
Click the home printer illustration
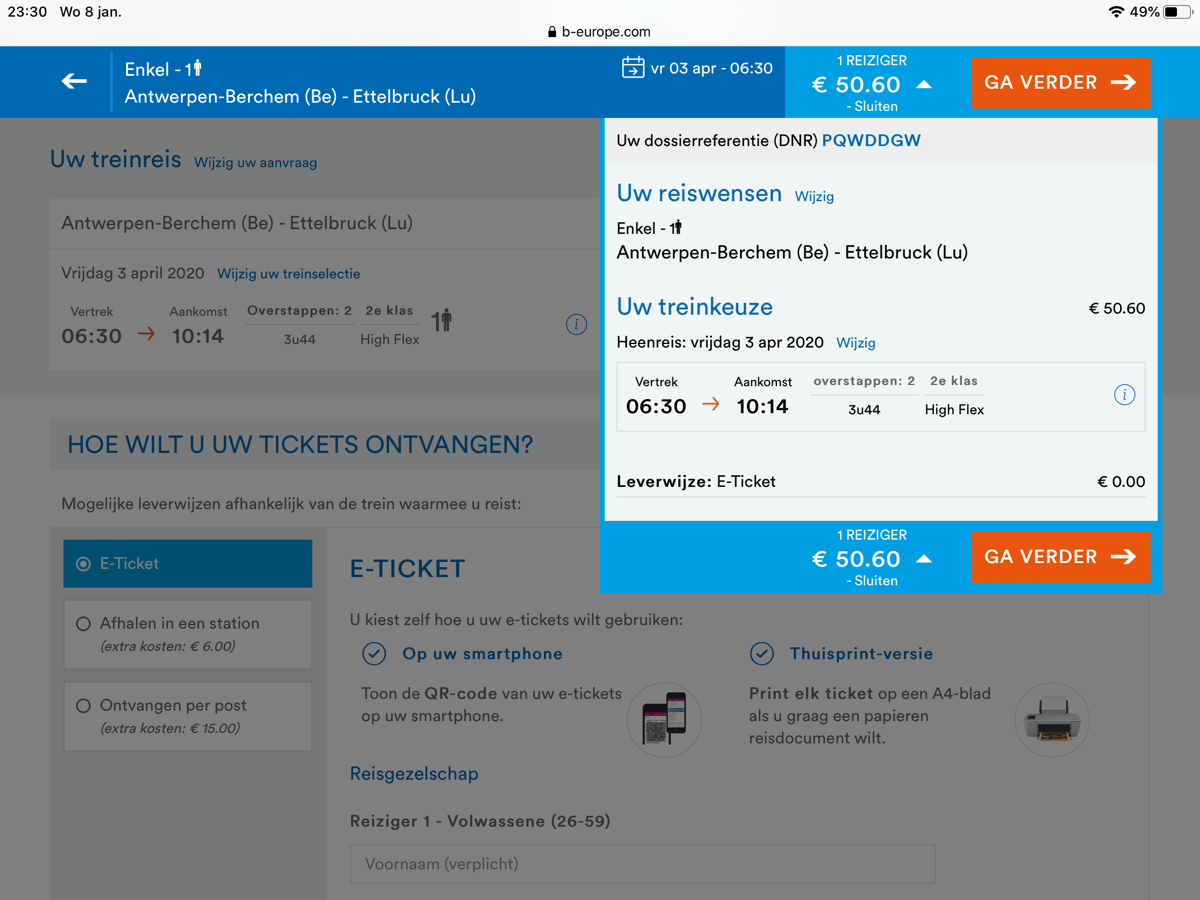[1051, 720]
